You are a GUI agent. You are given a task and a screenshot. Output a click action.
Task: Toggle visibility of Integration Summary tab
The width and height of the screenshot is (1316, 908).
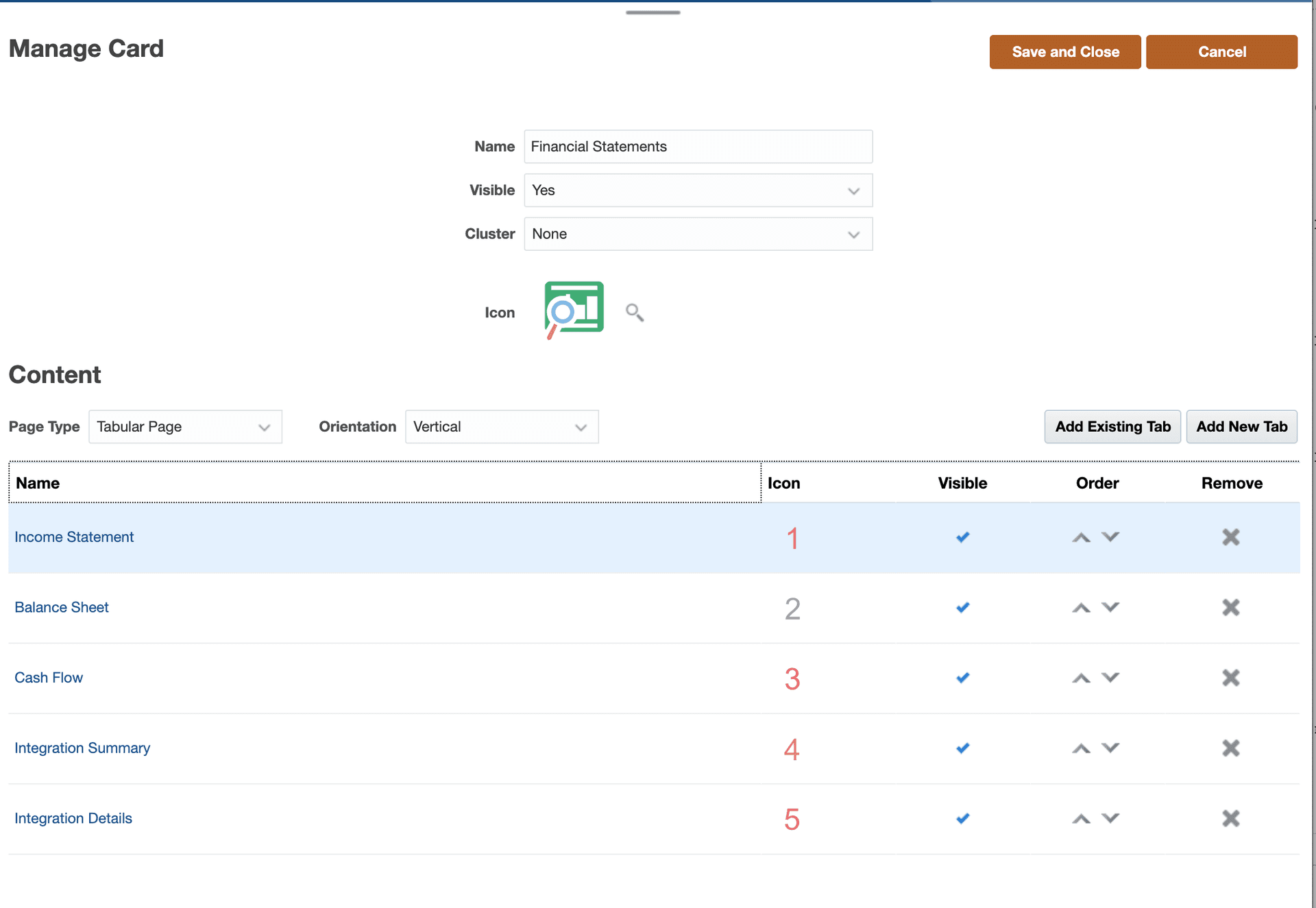[963, 748]
